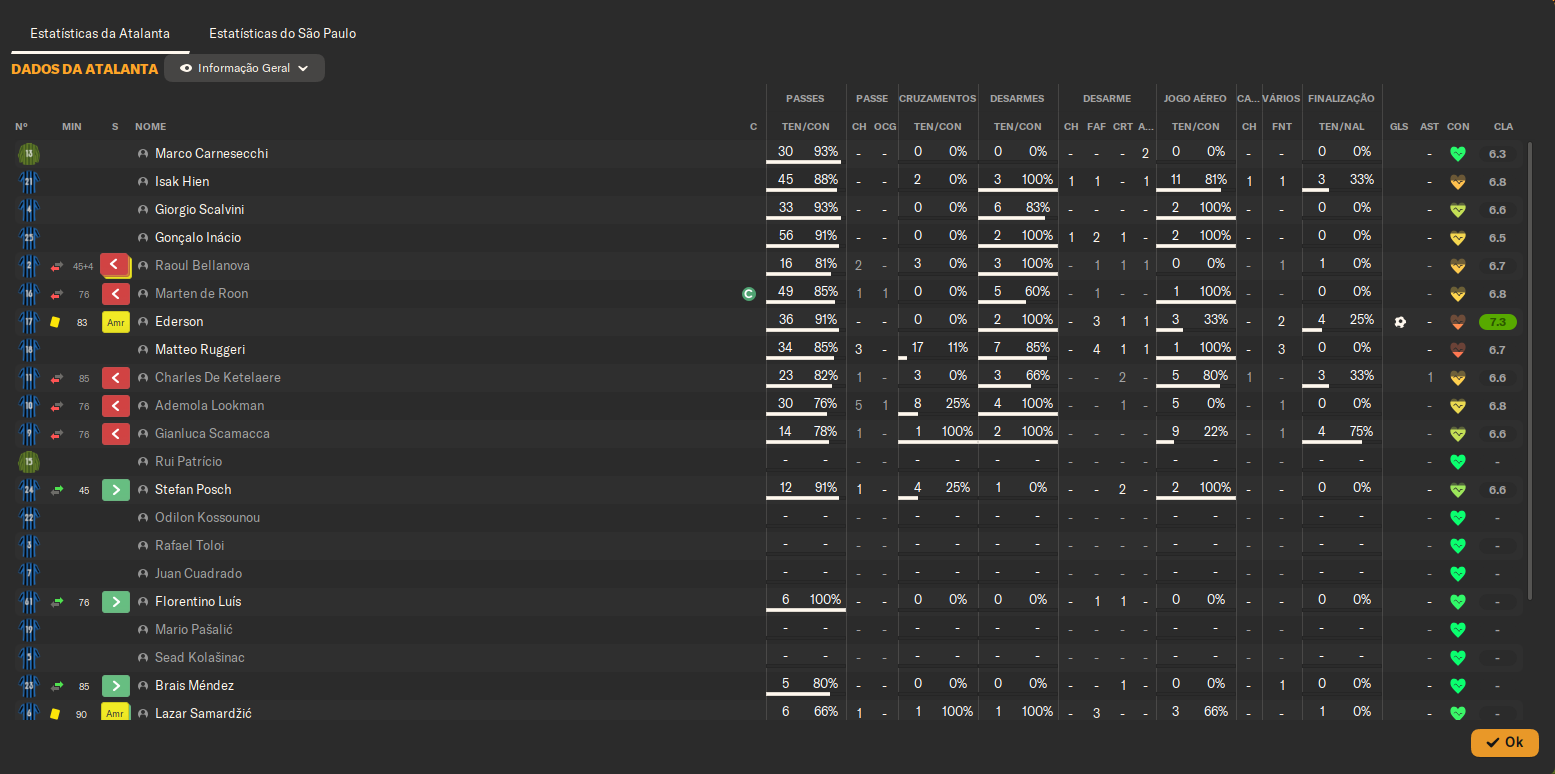Screen dimensions: 1555x774
Task: Open Odilon Kossounou's player name link
Action: [x=207, y=518]
